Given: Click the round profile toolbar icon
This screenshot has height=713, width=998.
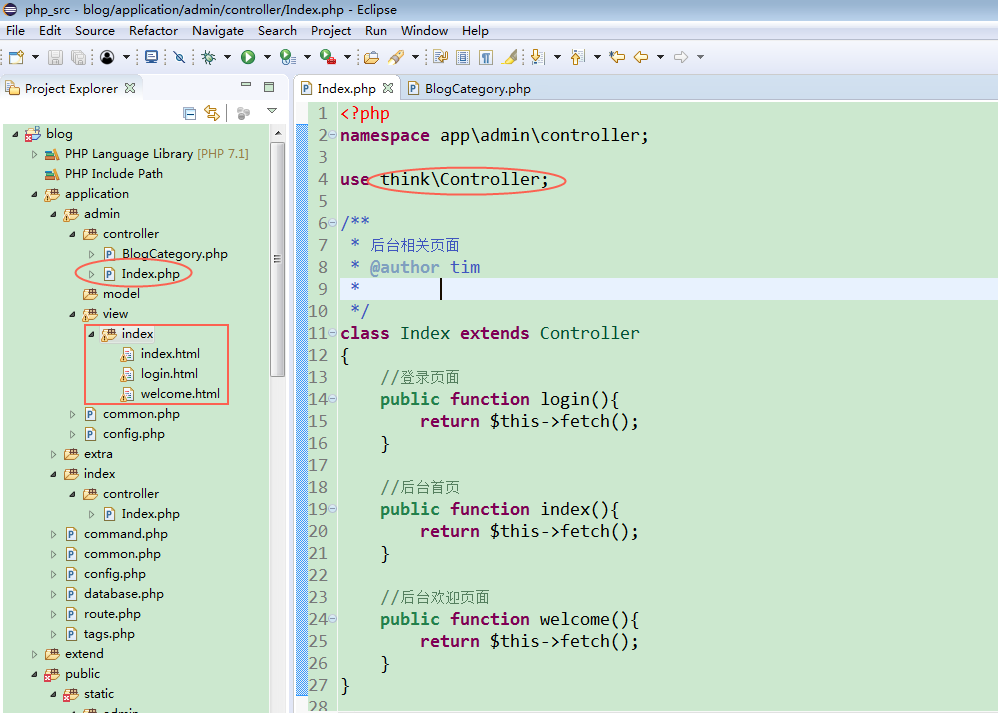Looking at the screenshot, I should (x=107, y=57).
